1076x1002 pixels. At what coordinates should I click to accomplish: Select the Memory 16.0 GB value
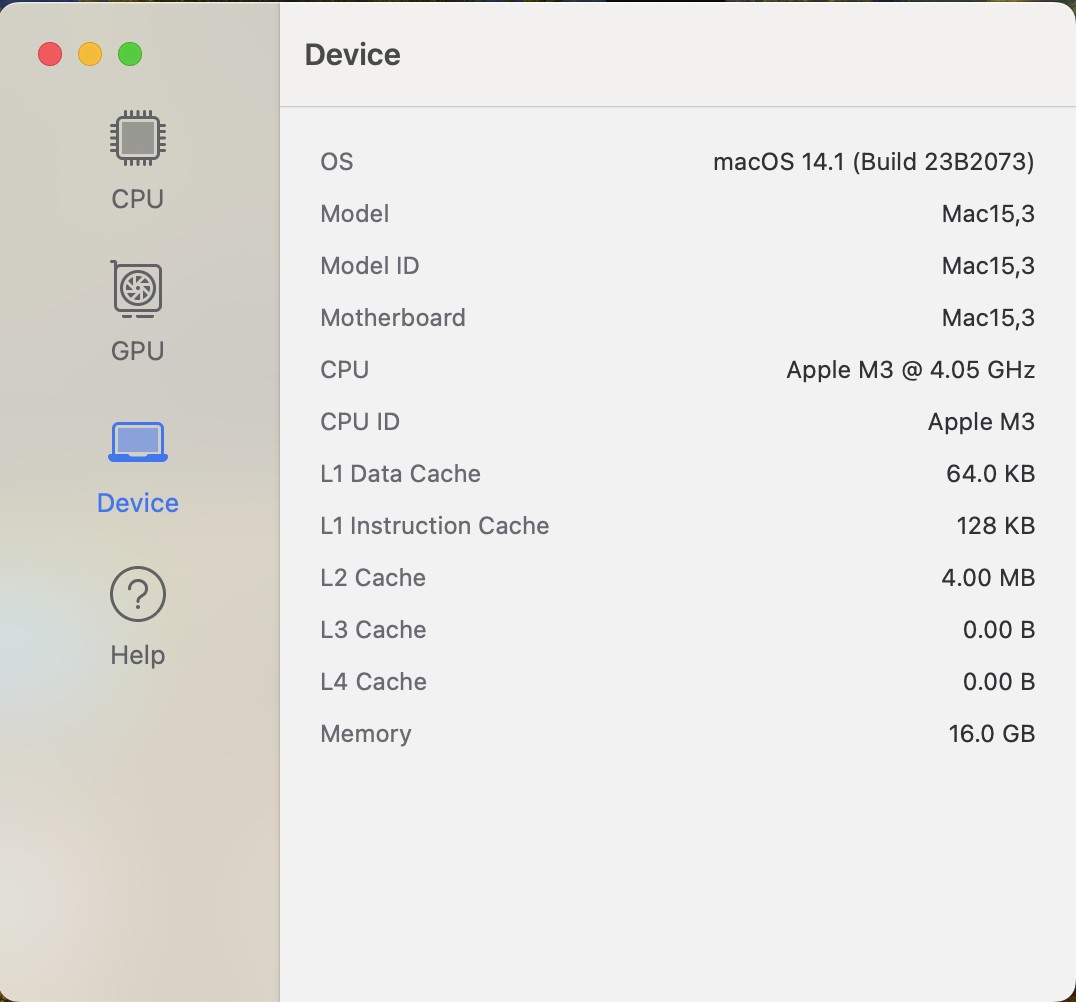[x=991, y=734]
